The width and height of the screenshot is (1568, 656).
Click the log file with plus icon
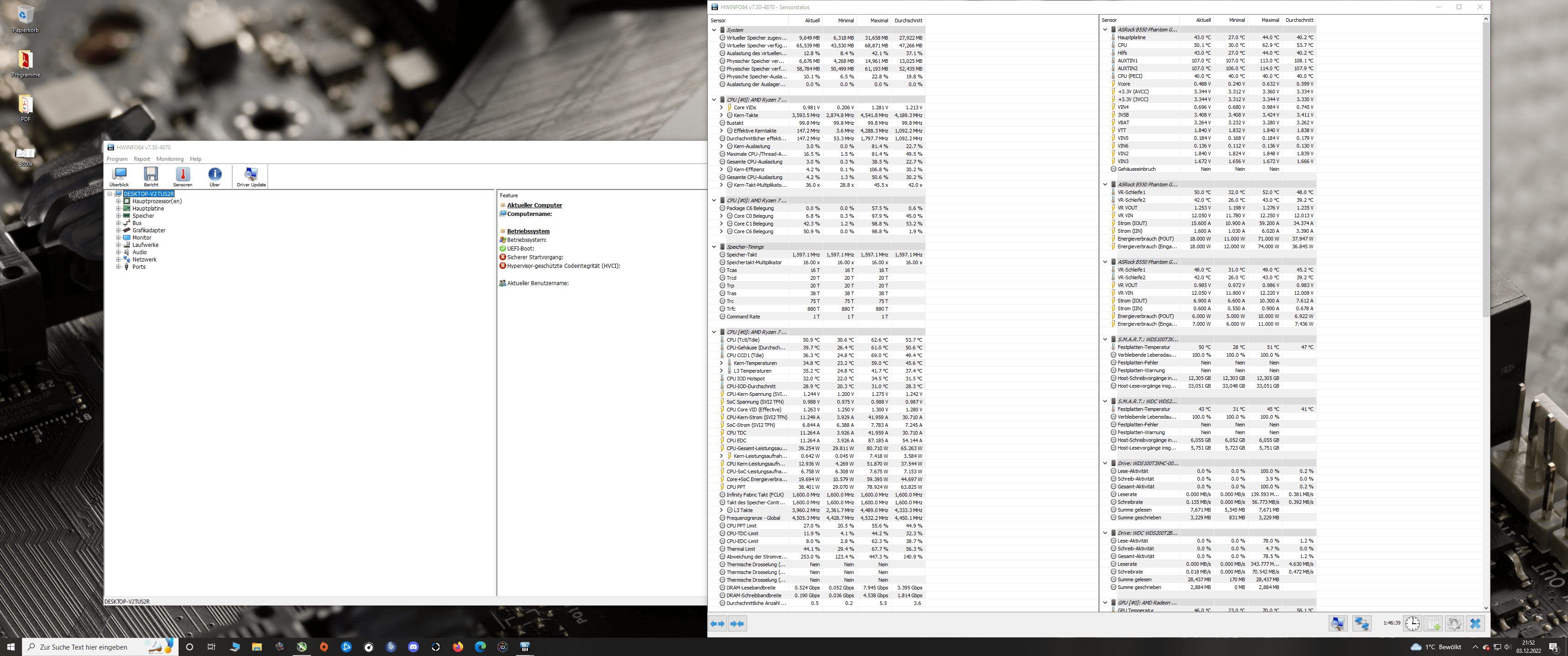pos(1433,623)
